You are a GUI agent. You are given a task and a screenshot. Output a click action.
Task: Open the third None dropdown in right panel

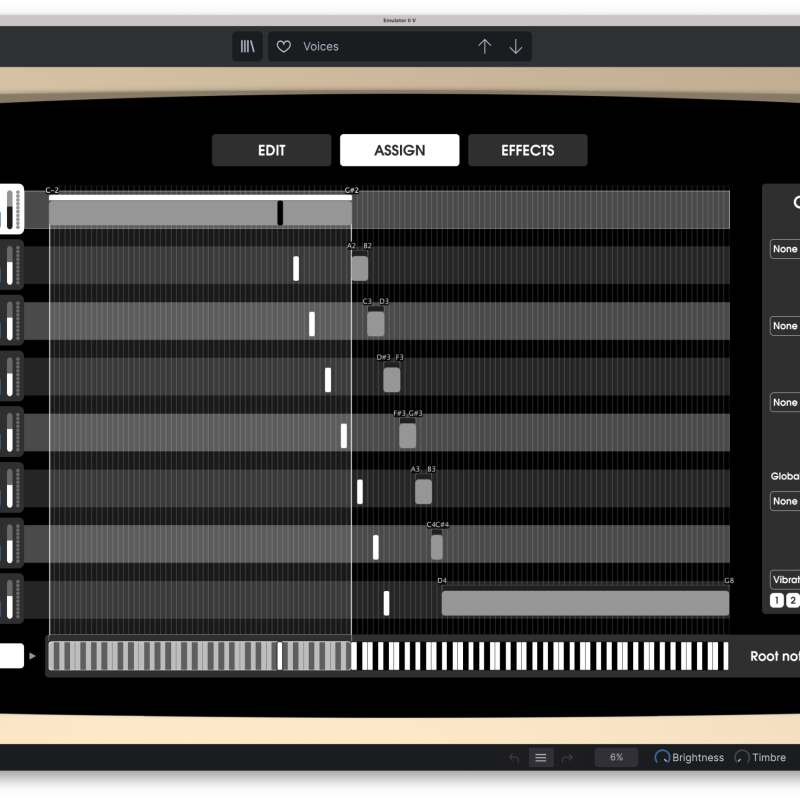click(x=785, y=402)
